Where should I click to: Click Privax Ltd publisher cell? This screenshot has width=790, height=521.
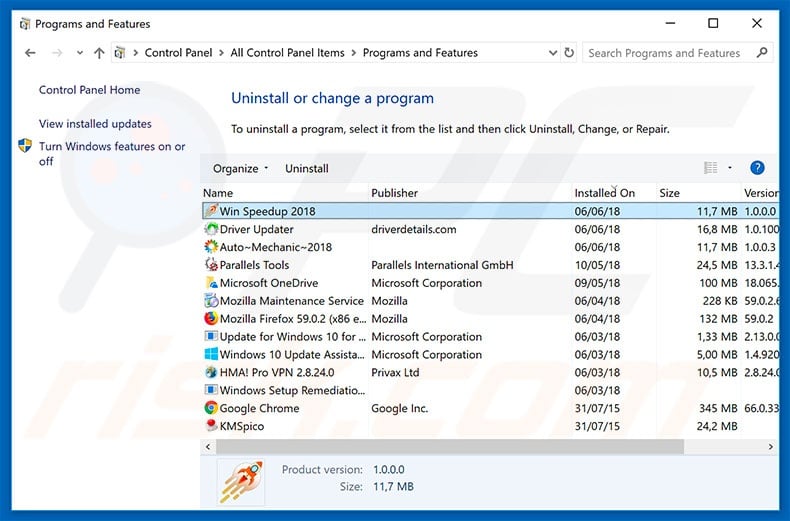pyautogui.click(x=395, y=372)
